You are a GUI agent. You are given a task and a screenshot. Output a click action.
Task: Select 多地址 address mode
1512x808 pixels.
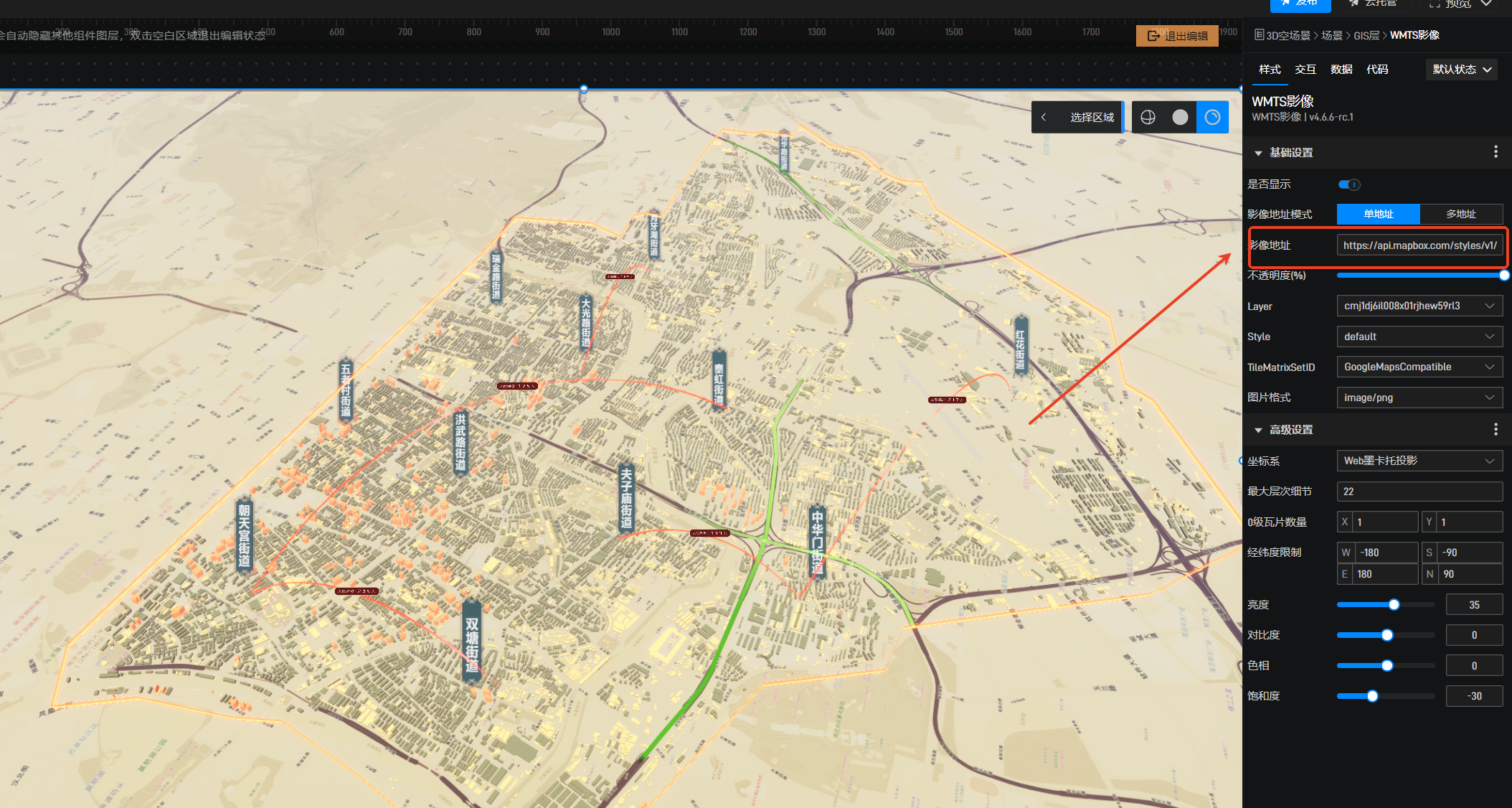pyautogui.click(x=1460, y=214)
